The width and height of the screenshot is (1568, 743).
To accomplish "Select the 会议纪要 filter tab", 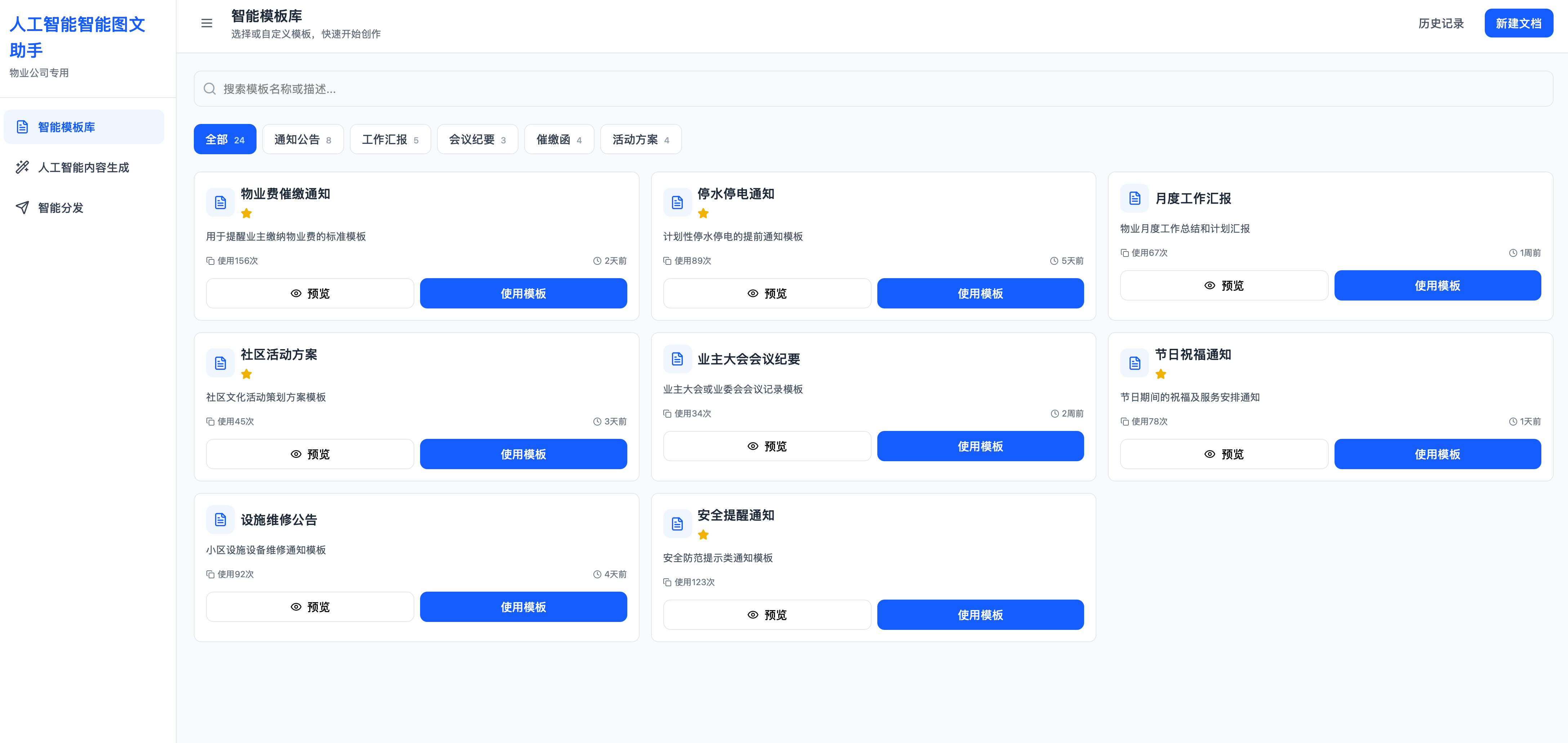I will [478, 139].
